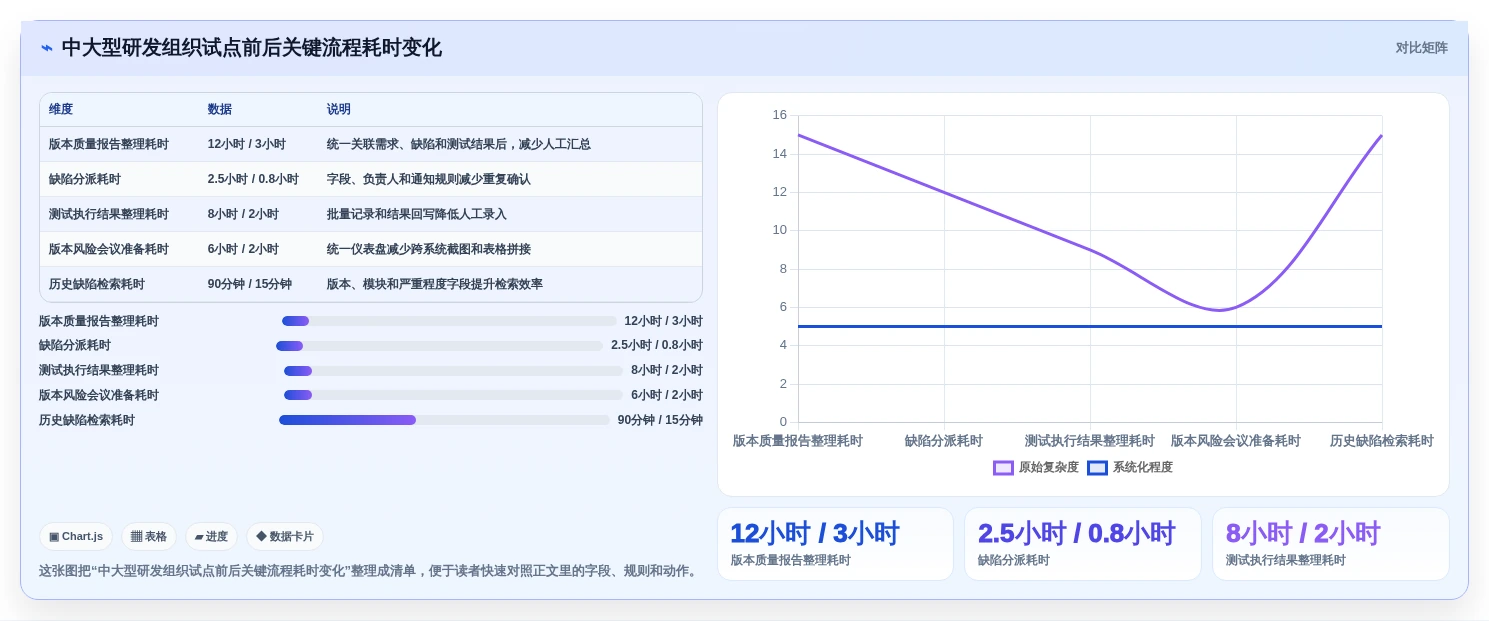Click table value 12小时 / 3小时

click(247, 144)
